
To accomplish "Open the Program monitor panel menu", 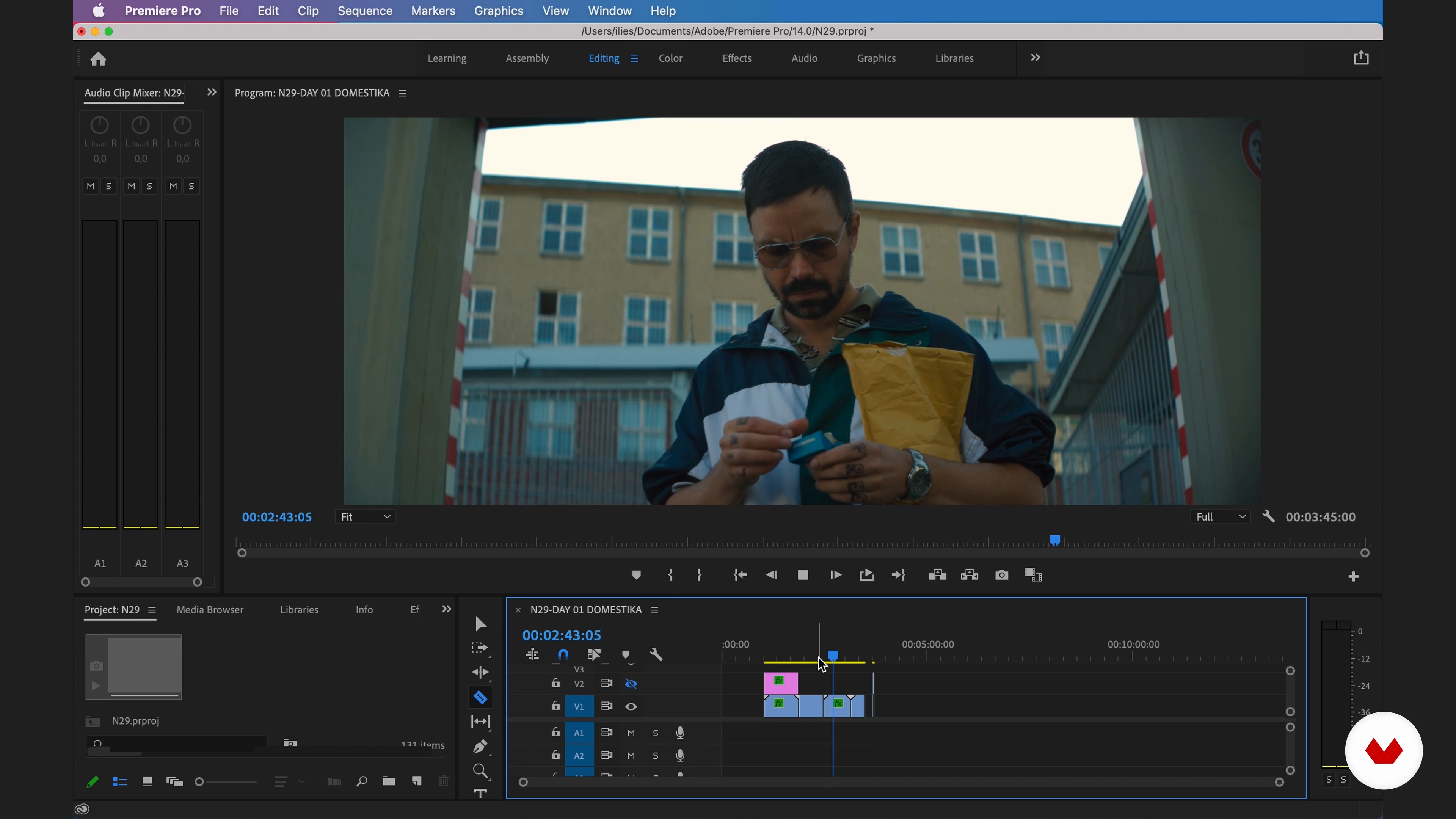I will point(402,93).
